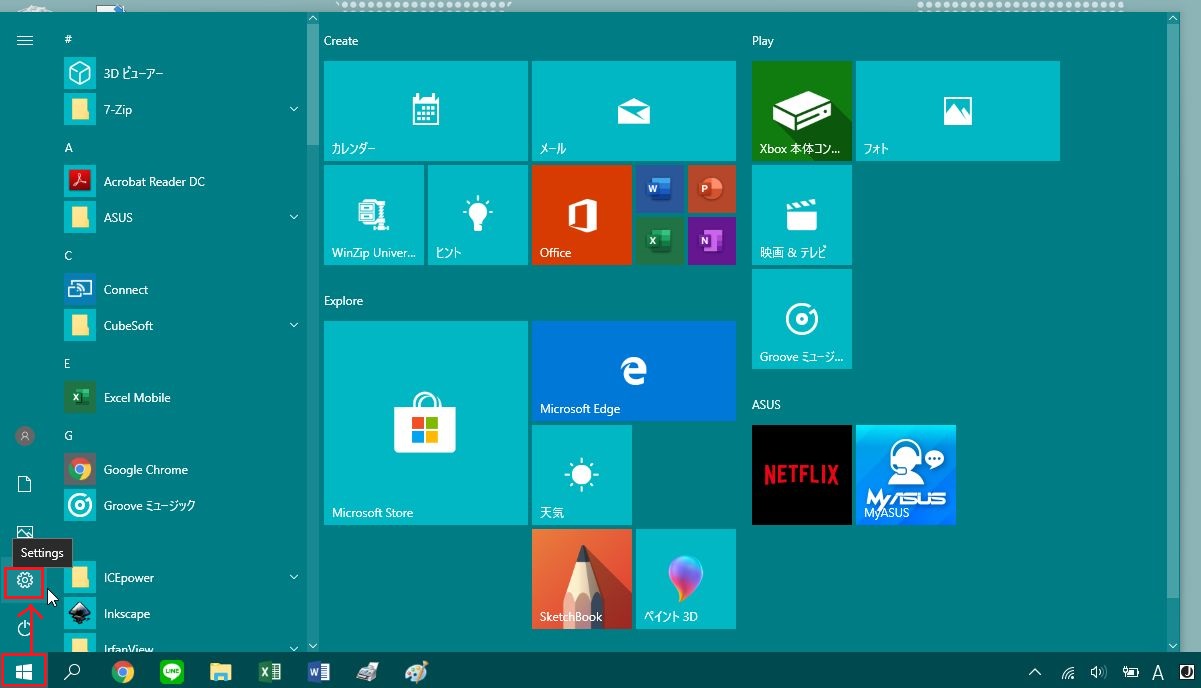Launch the フォト tile
Viewport: 1201px width, 688px height.
click(958, 111)
